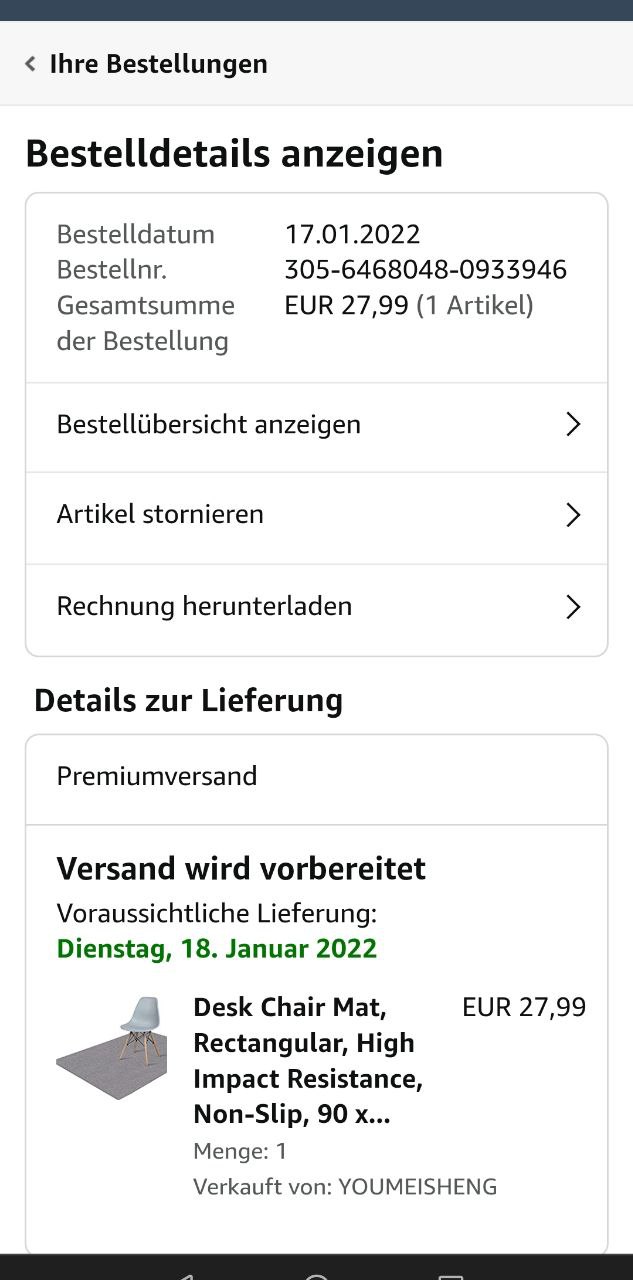633x1280 pixels.
Task: Open Bestellübersicht anzeigen row
Action: click(x=316, y=425)
